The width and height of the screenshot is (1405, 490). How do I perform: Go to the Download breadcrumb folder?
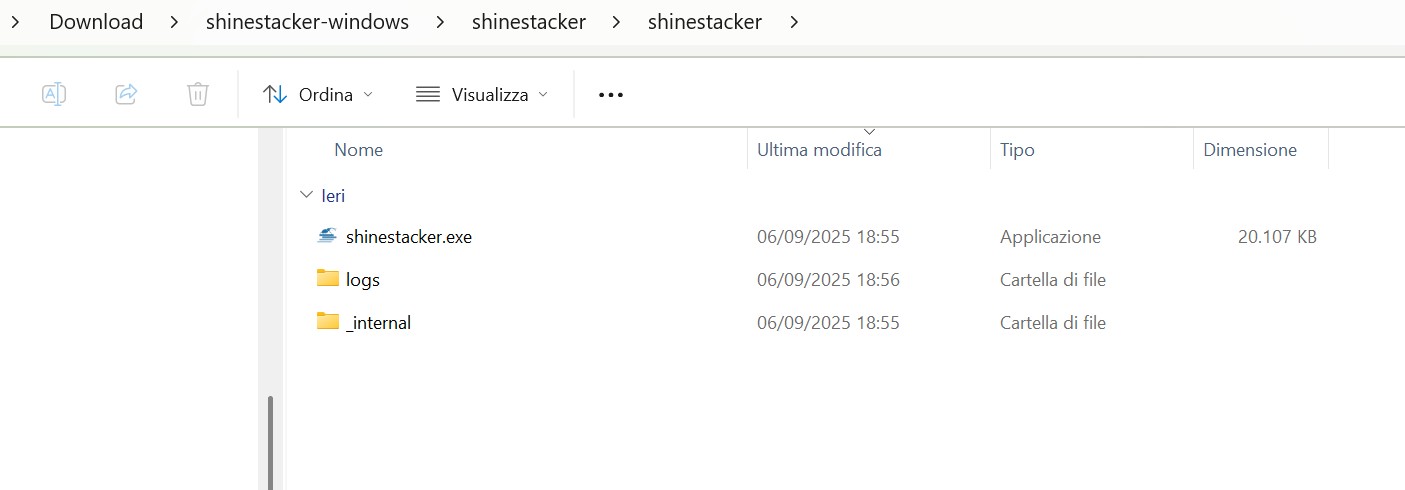click(x=96, y=21)
